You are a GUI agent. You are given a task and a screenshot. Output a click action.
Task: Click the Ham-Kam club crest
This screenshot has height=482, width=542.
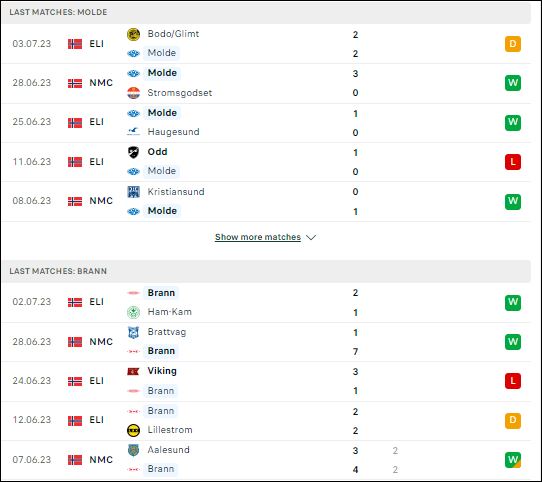click(133, 312)
